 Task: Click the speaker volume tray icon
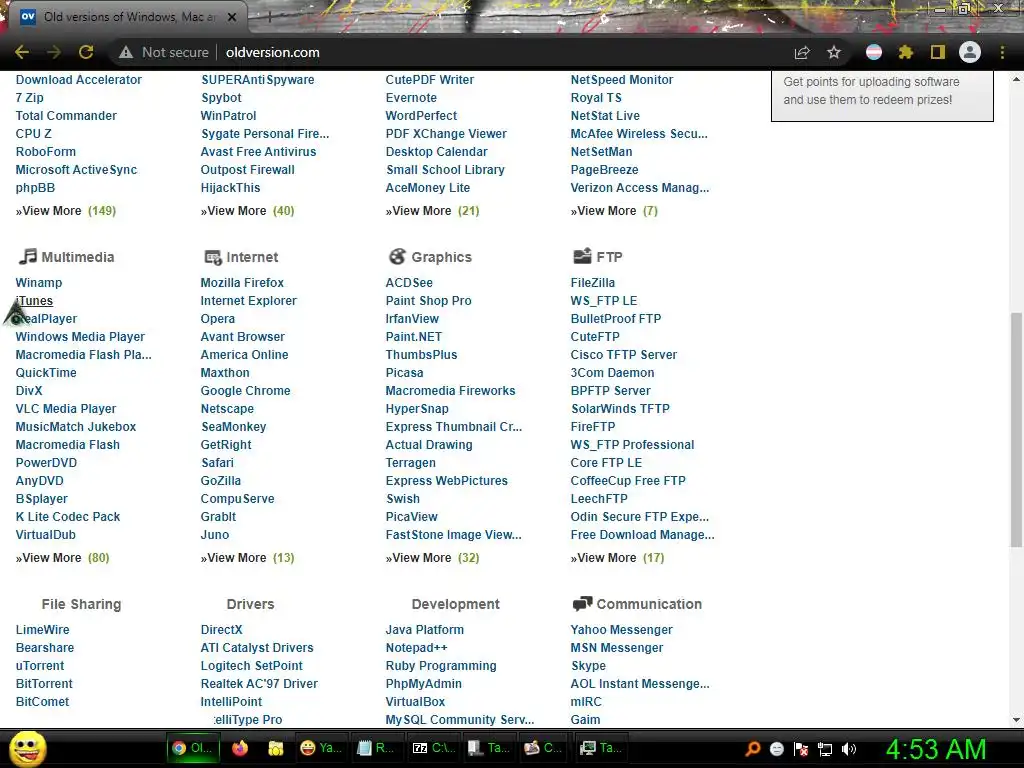(x=849, y=749)
